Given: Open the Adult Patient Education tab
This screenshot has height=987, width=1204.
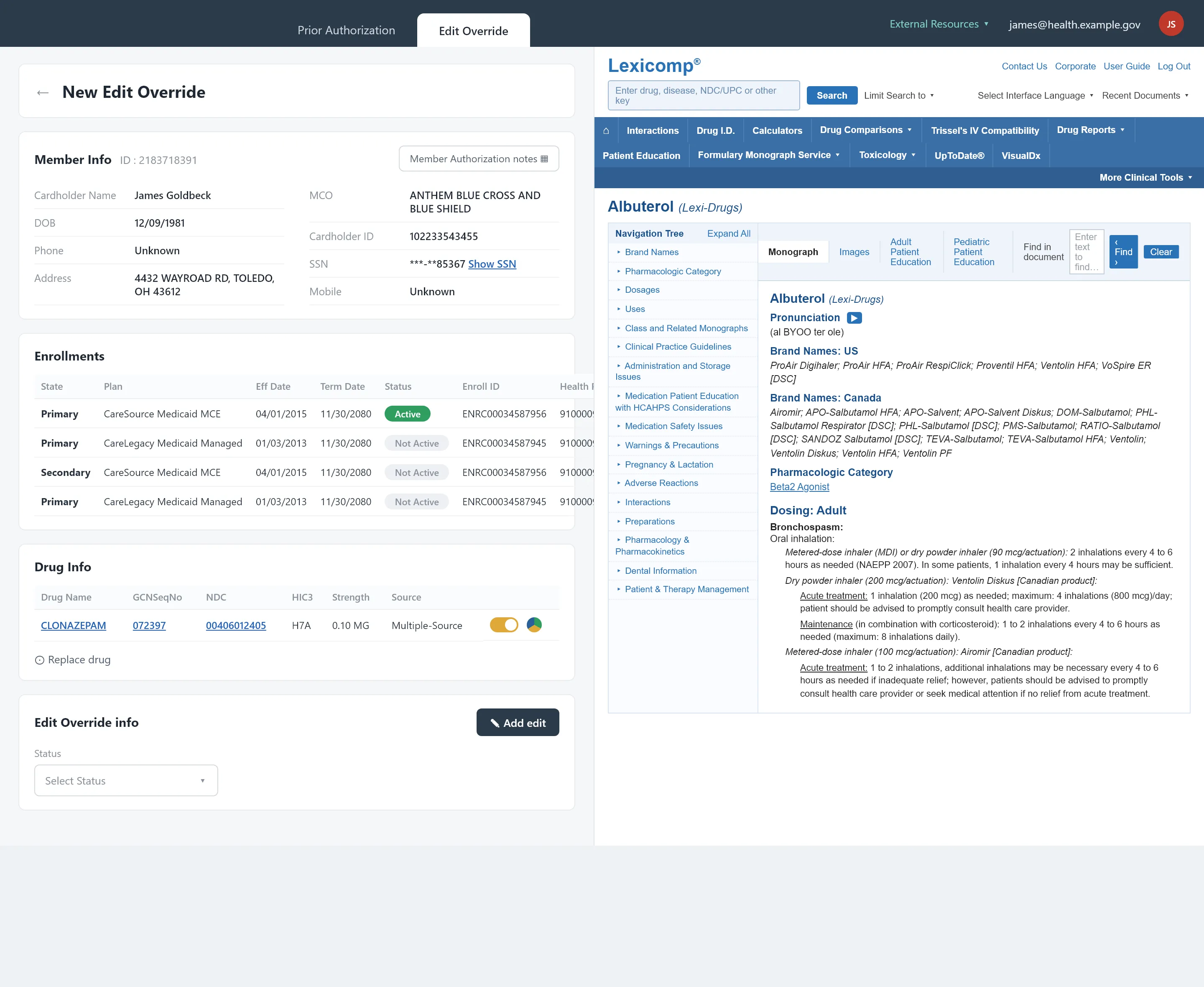Looking at the screenshot, I should (910, 252).
